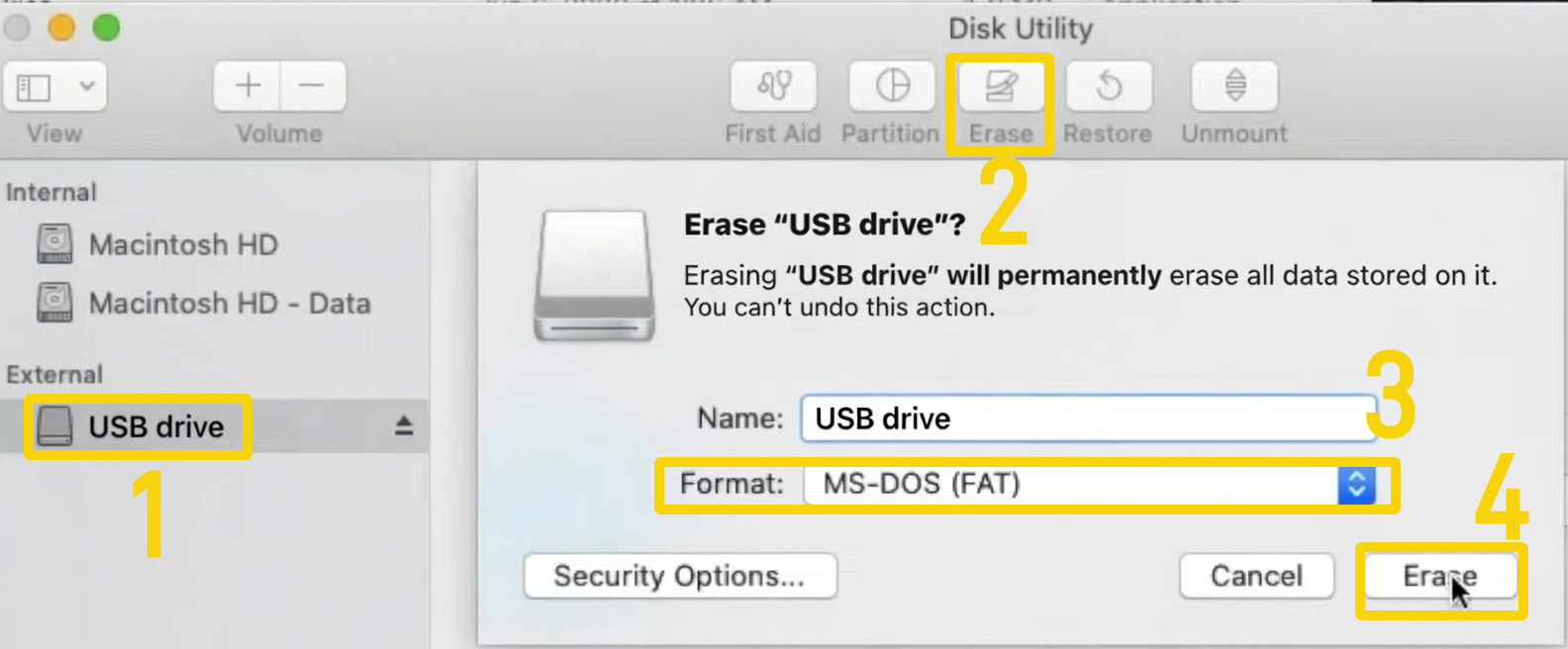Run First Aid on the selected drive

(773, 86)
